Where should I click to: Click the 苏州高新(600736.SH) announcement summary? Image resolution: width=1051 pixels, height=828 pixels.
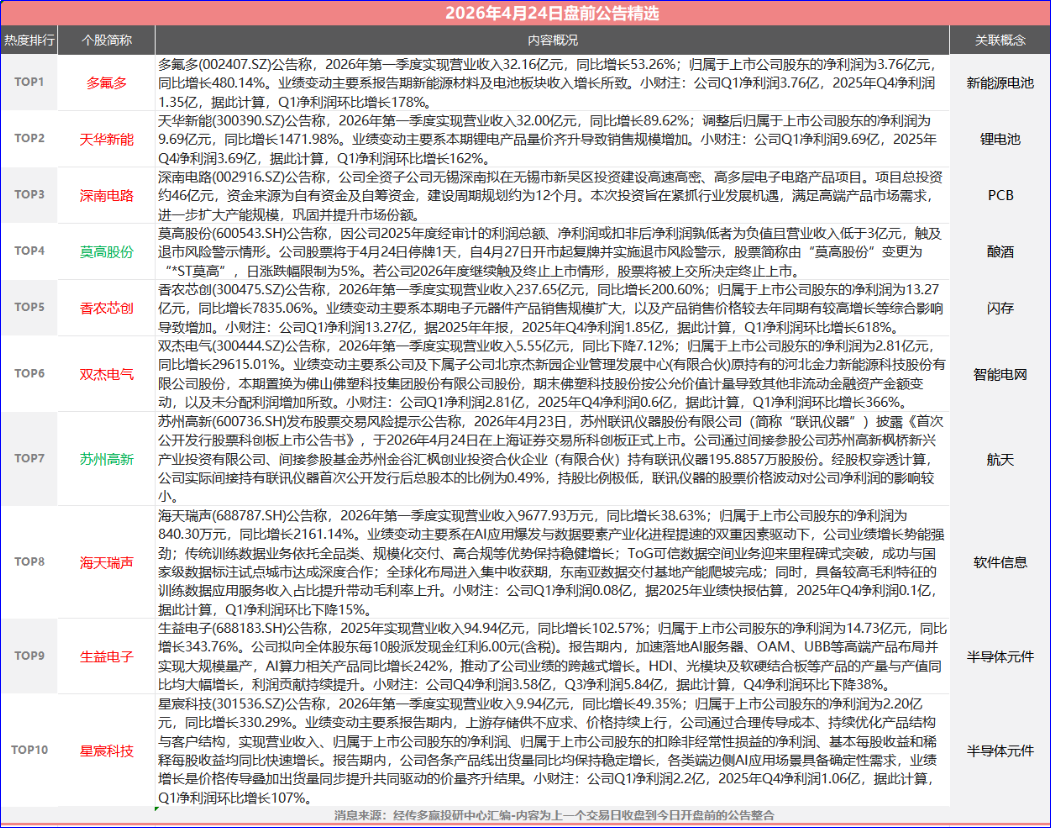(x=552, y=459)
